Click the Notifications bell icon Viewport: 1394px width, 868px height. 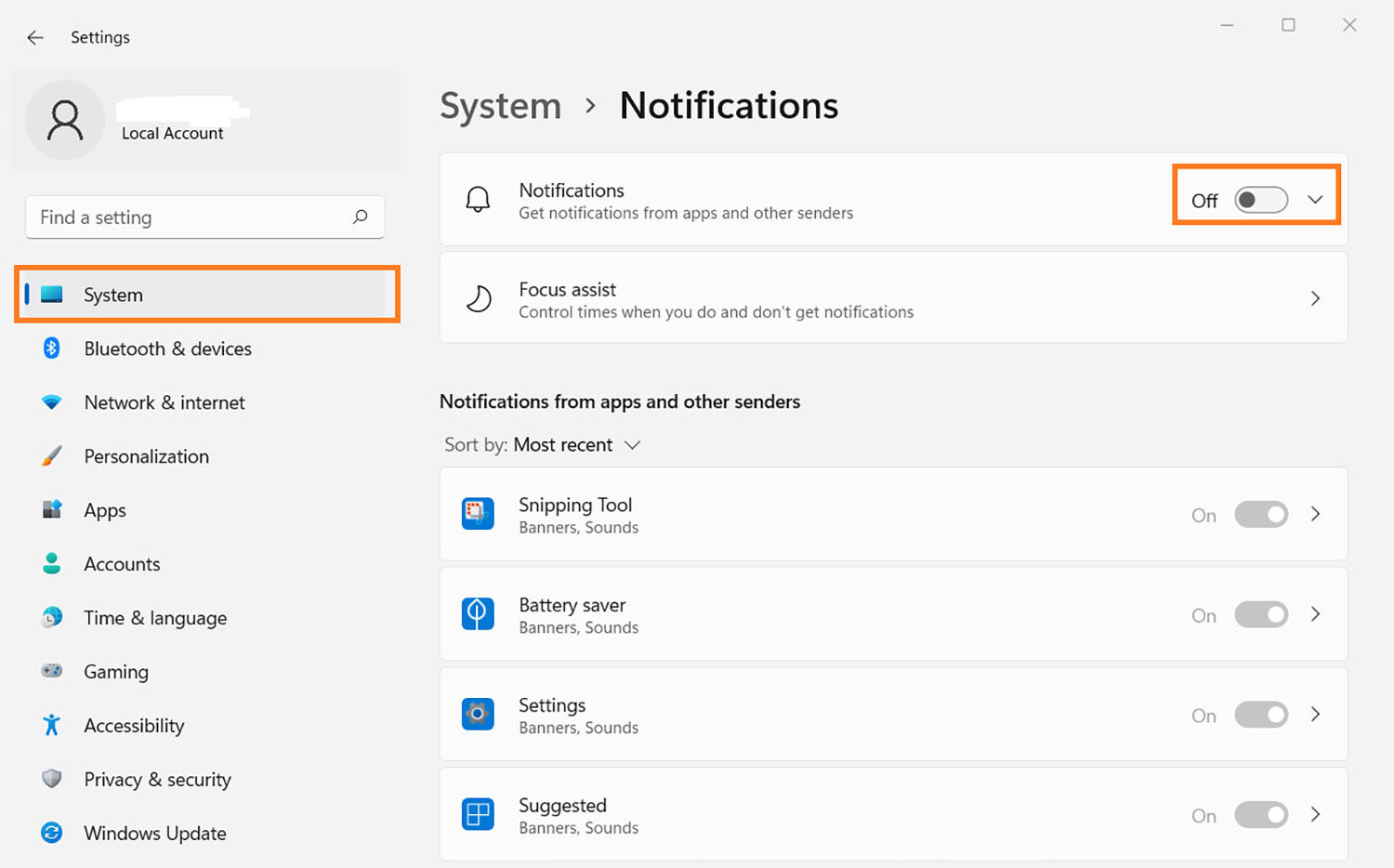coord(478,200)
